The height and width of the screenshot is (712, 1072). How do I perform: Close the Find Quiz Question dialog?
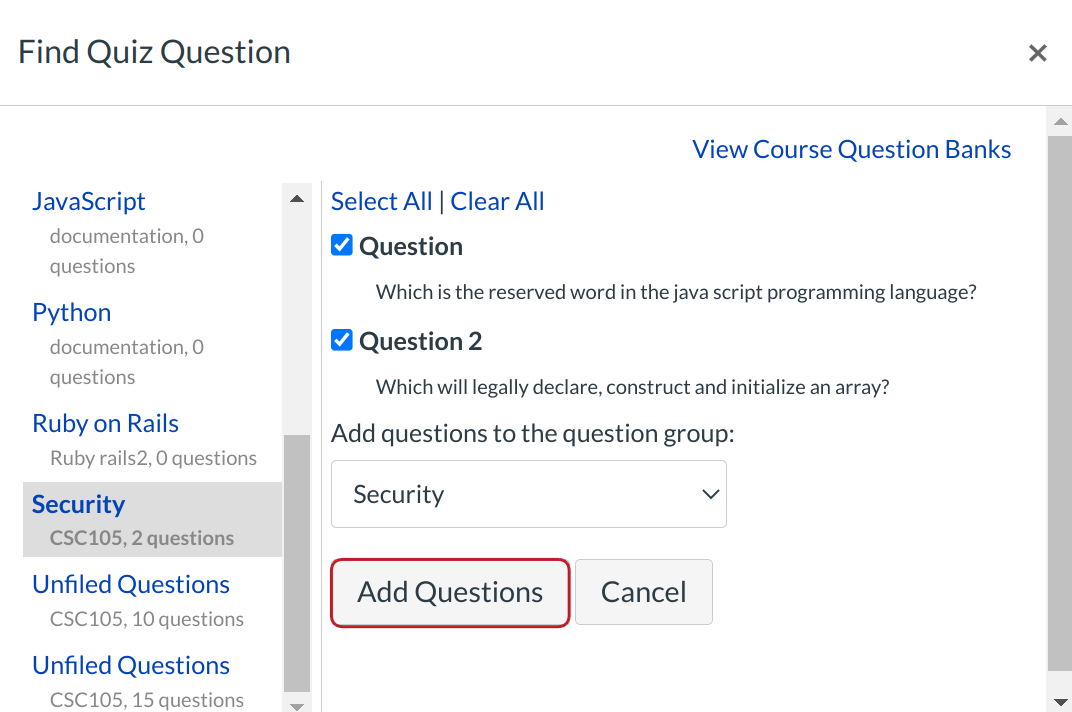[1038, 53]
